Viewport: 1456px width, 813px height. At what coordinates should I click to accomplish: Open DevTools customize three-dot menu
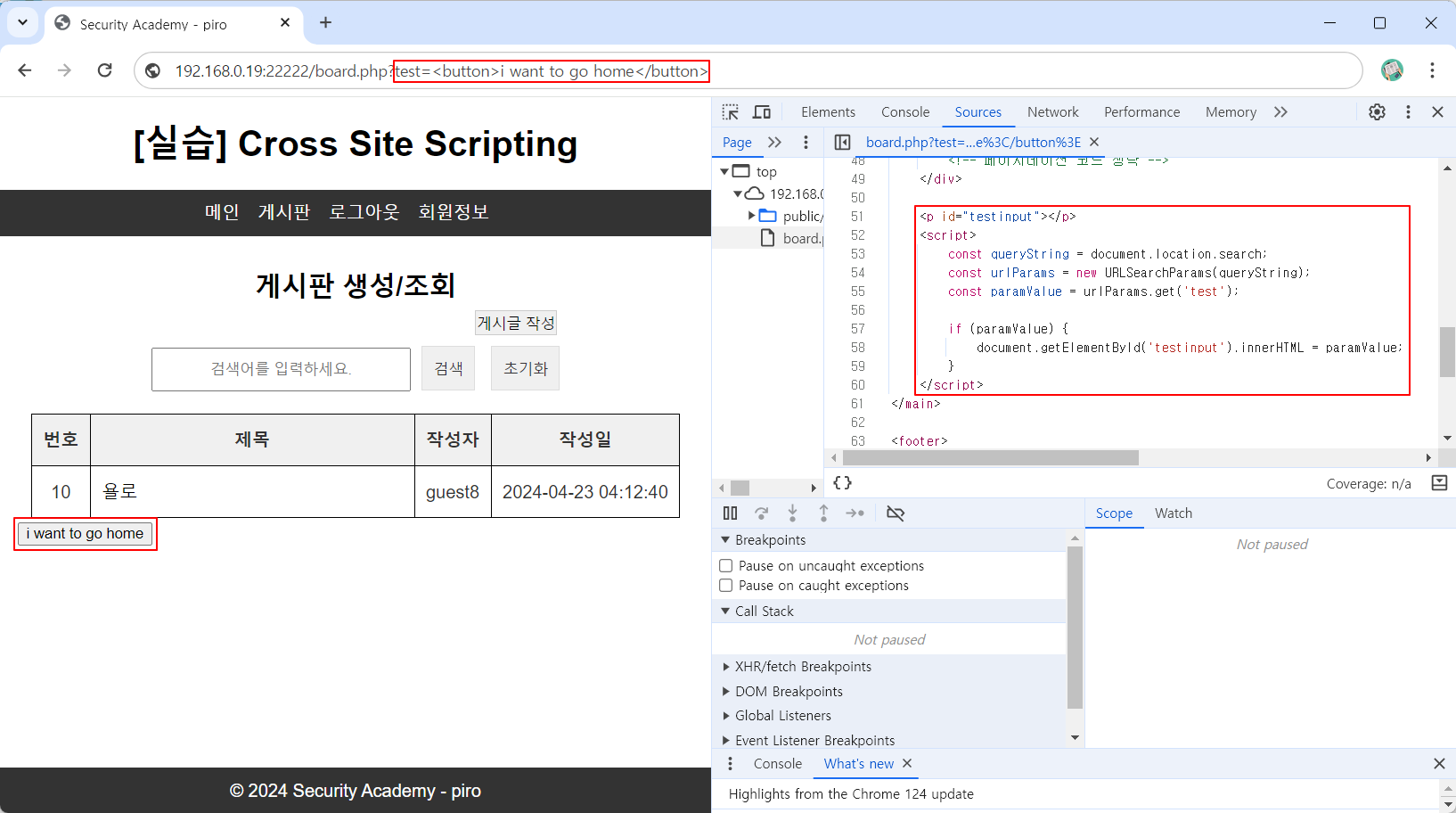(x=1408, y=112)
